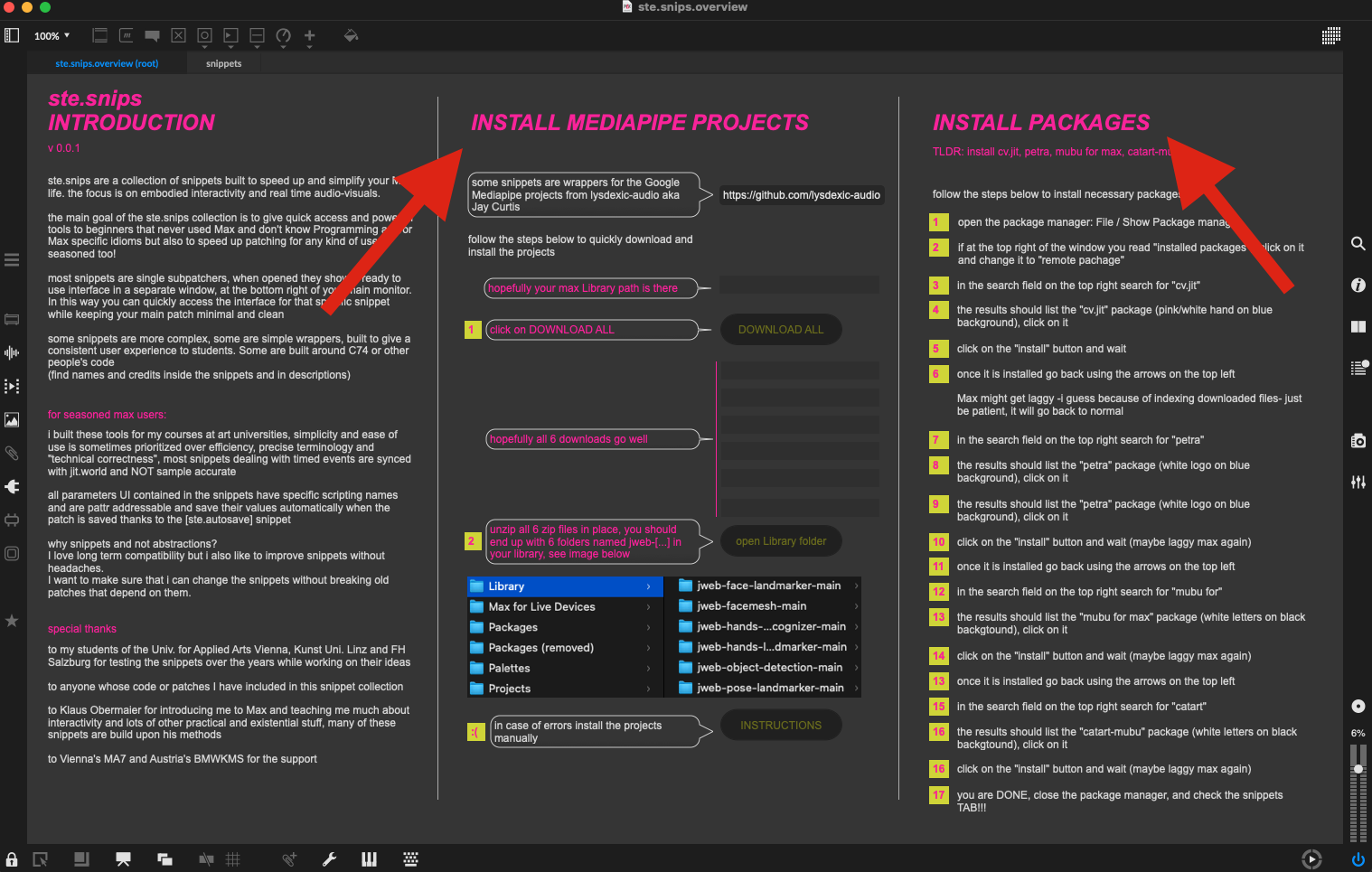Click the 'click on DOWNLOAD ALL' step box

(592, 330)
